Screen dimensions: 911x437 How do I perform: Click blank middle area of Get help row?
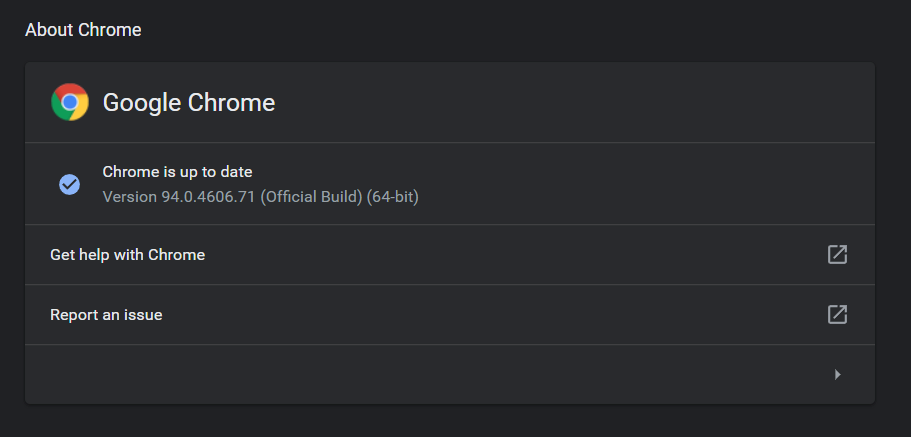[x=500, y=255]
